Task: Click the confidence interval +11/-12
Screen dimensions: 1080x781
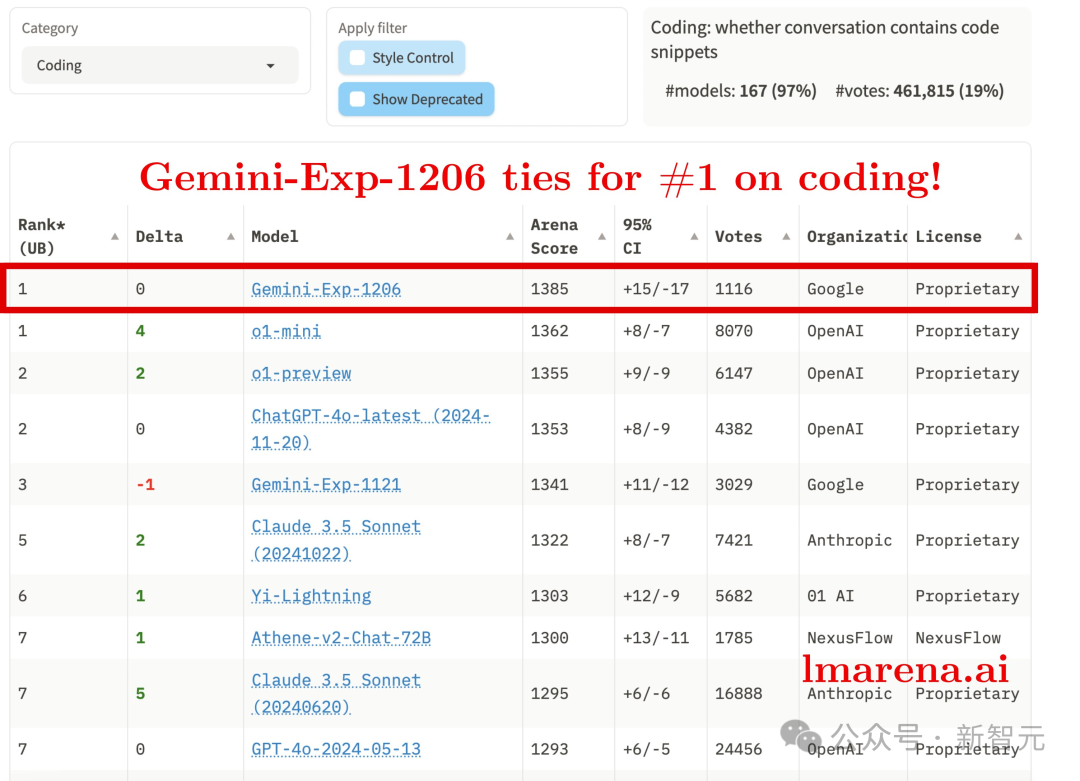Action: [x=656, y=485]
